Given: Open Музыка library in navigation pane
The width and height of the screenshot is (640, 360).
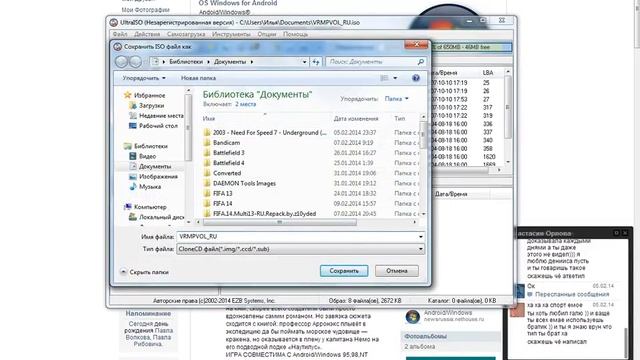Looking at the screenshot, I should pyautogui.click(x=145, y=187).
